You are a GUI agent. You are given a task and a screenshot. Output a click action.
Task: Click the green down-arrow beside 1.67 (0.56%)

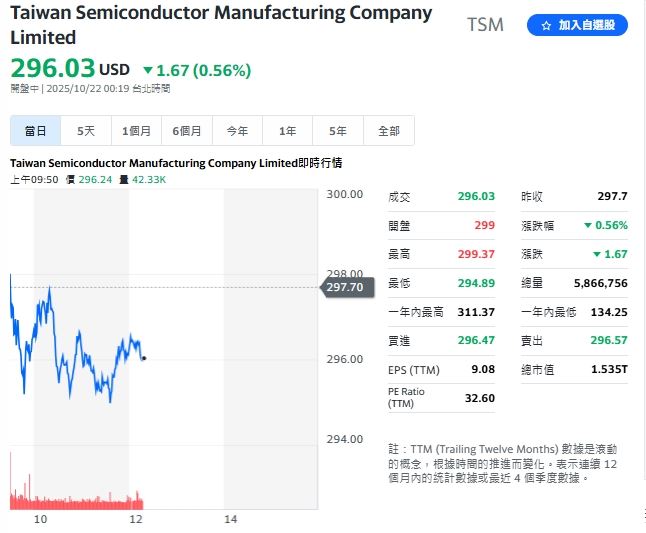click(x=148, y=71)
